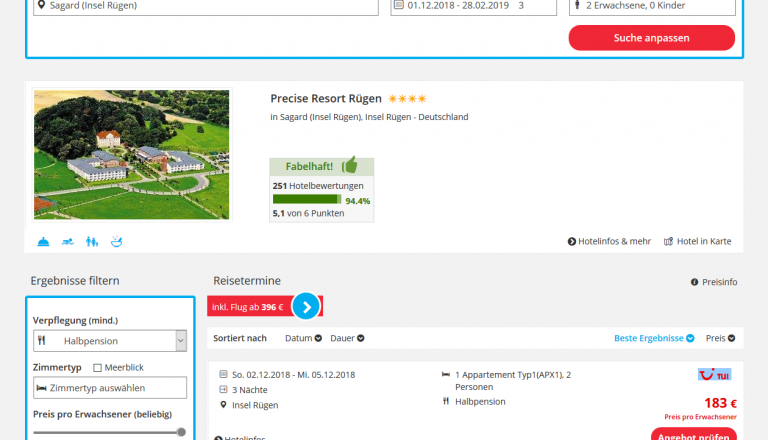Click the swimming pool amenity icon
The height and width of the screenshot is (440, 768).
pyautogui.click(x=68, y=242)
